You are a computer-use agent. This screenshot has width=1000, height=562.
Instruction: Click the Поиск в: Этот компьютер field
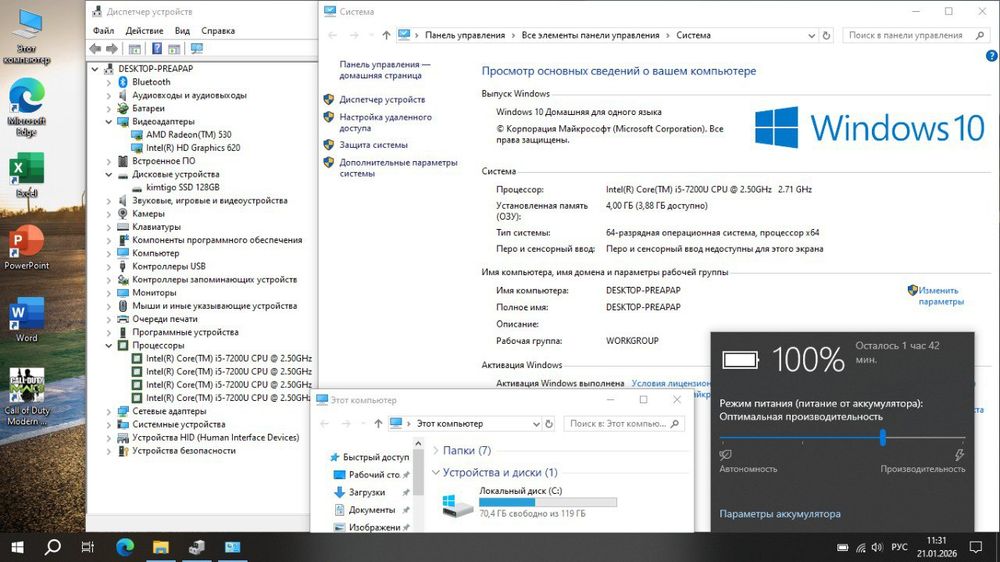click(624, 424)
